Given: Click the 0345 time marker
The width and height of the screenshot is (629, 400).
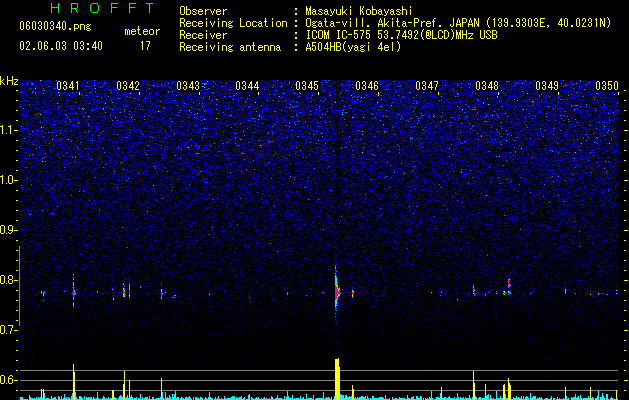Looking at the screenshot, I should [x=307, y=85].
